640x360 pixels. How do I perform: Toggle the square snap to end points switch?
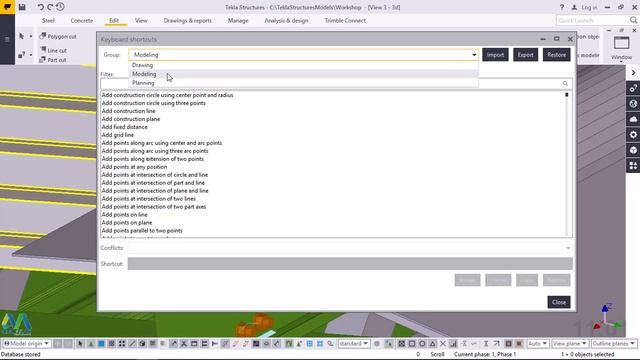412,344
